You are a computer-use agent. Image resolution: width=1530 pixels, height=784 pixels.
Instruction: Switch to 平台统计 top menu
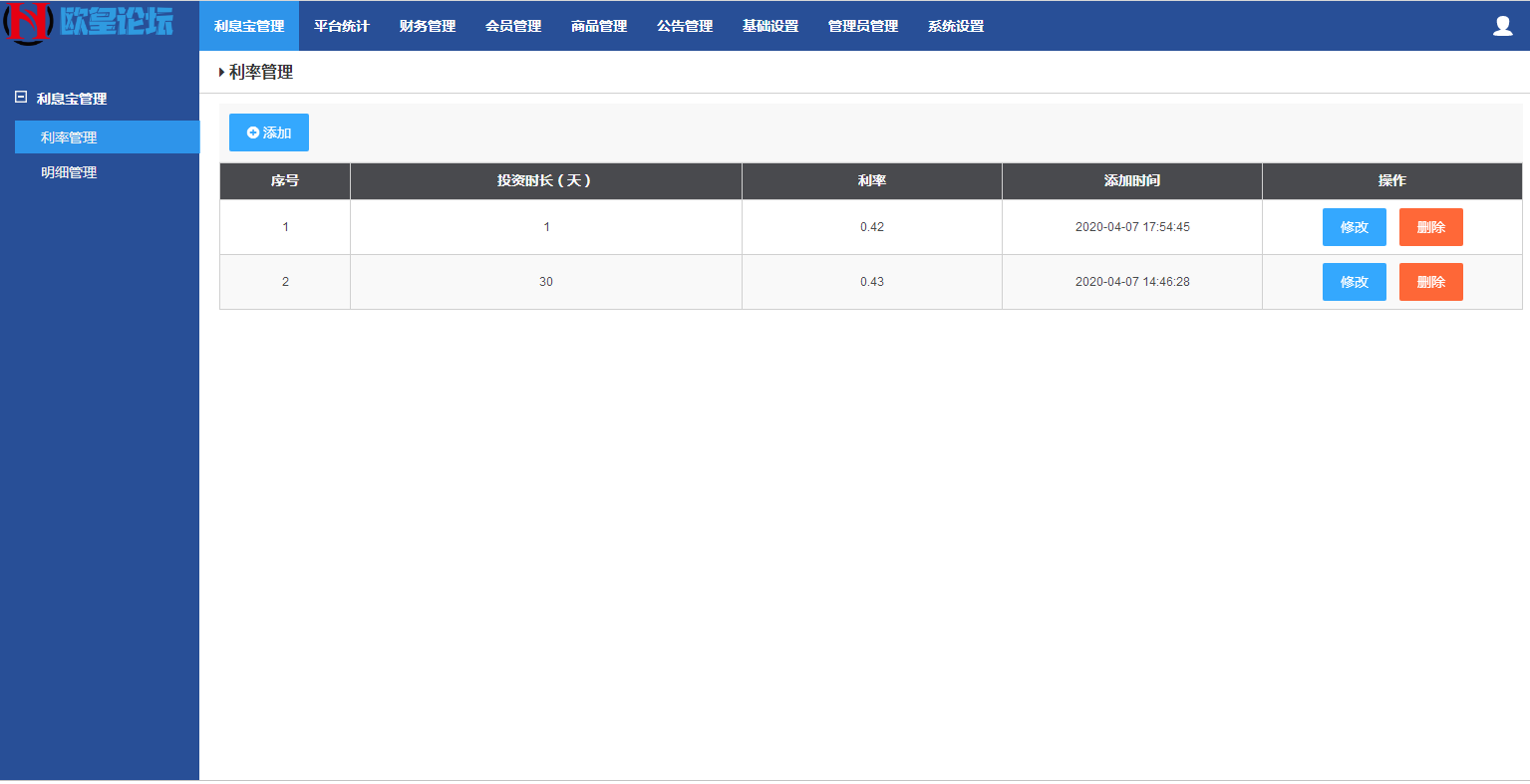click(x=342, y=26)
